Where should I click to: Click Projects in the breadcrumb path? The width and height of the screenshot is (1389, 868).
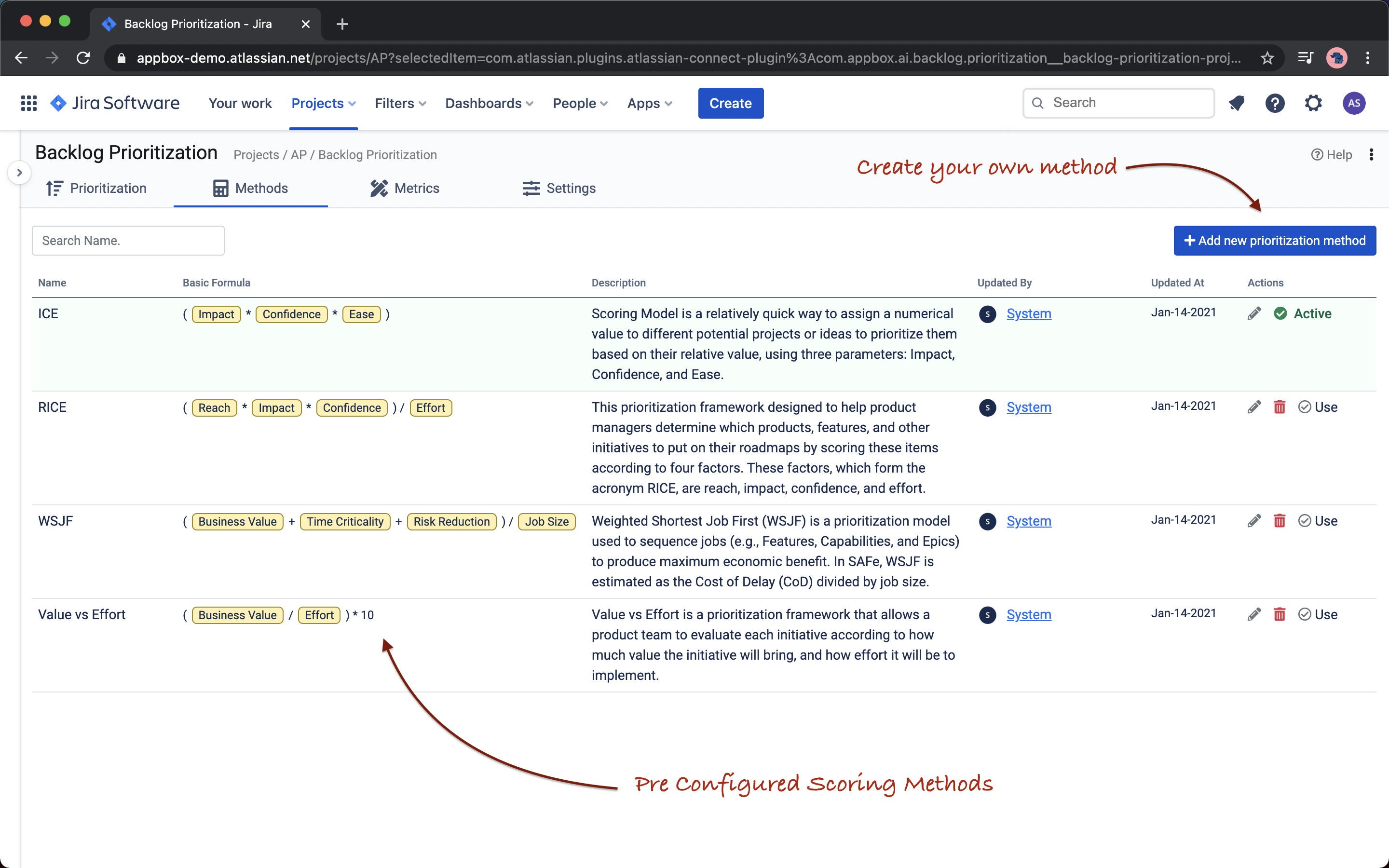[x=256, y=155]
